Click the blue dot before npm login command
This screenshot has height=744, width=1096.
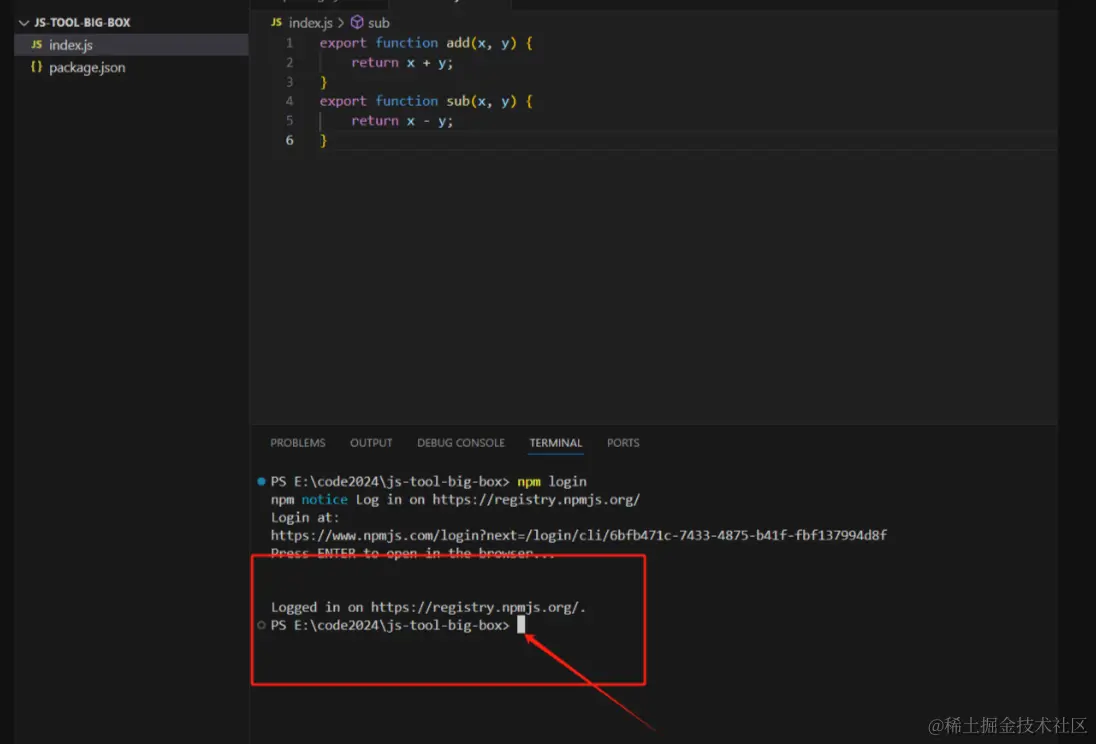261,481
